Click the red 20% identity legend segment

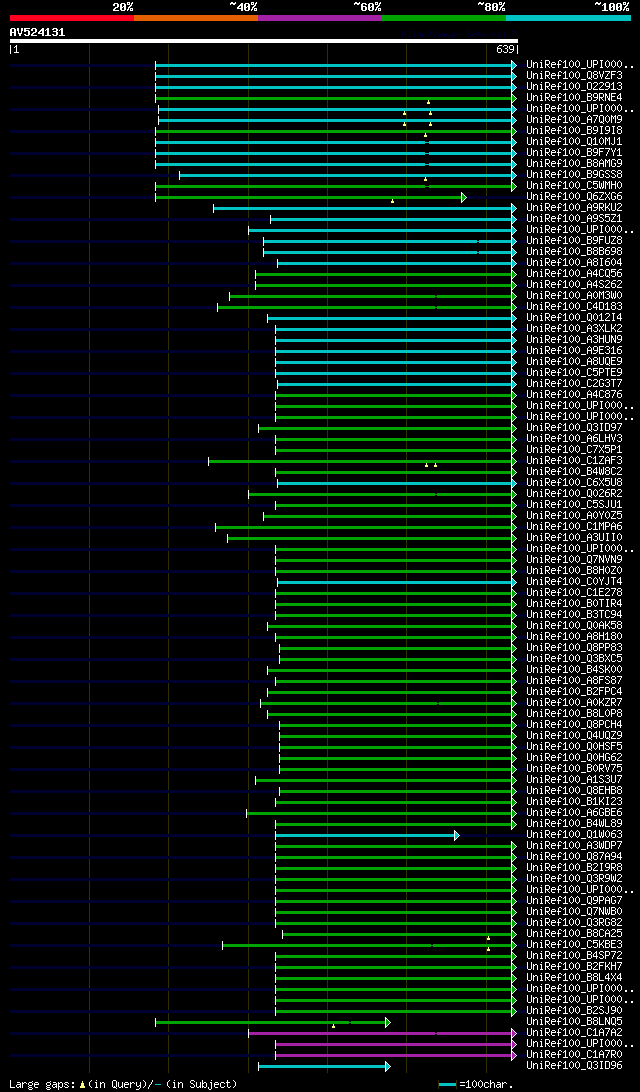[x=72, y=17]
